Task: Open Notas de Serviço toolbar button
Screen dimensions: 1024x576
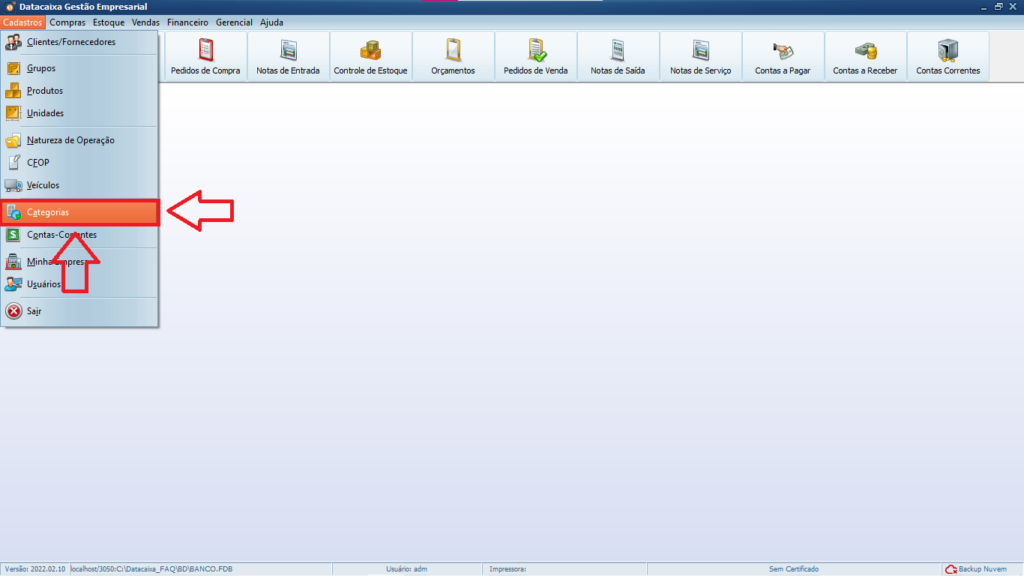Action: (700, 57)
